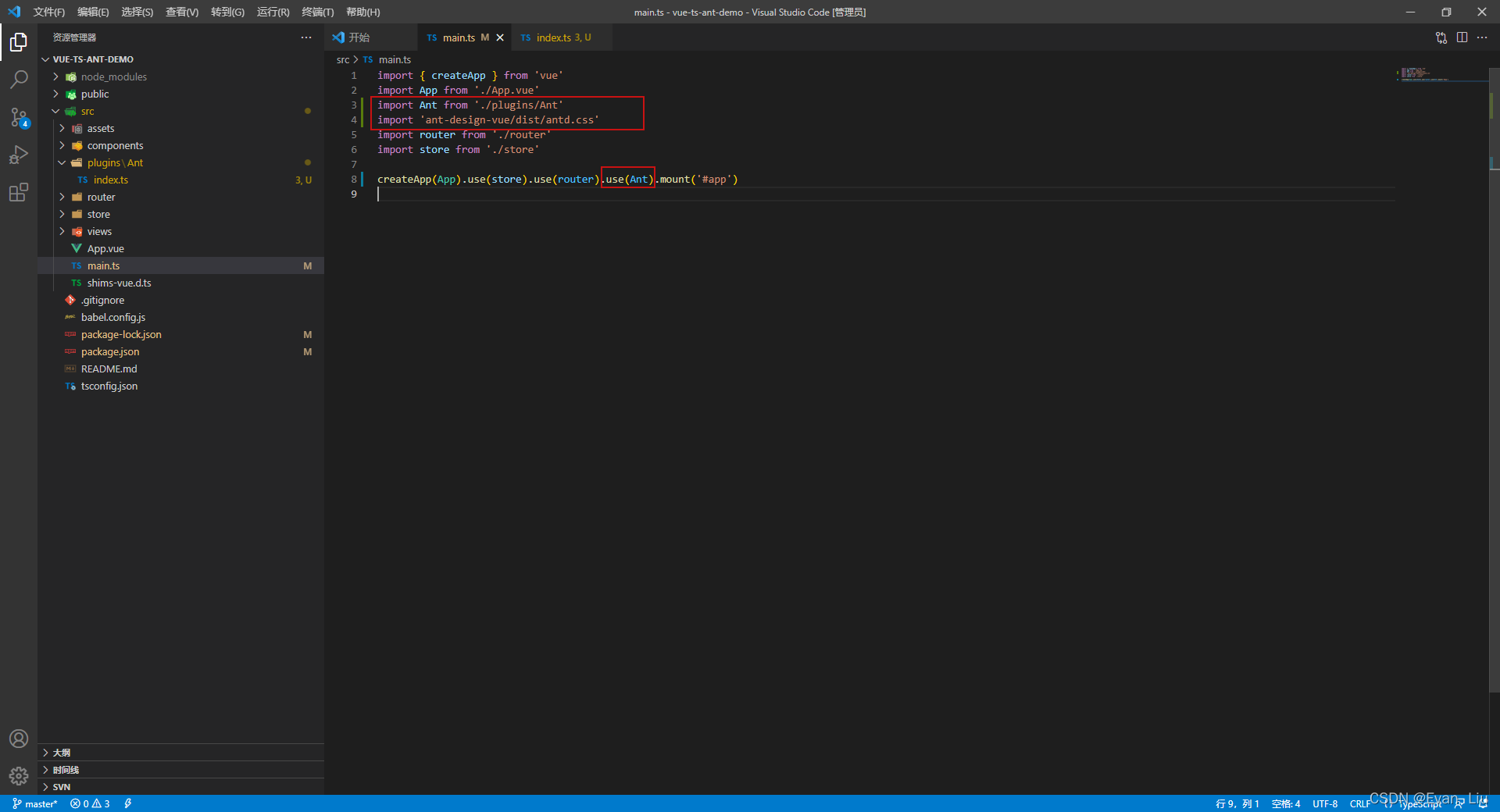The image size is (1500, 812).
Task: Expand the public folder
Action: pyautogui.click(x=55, y=94)
